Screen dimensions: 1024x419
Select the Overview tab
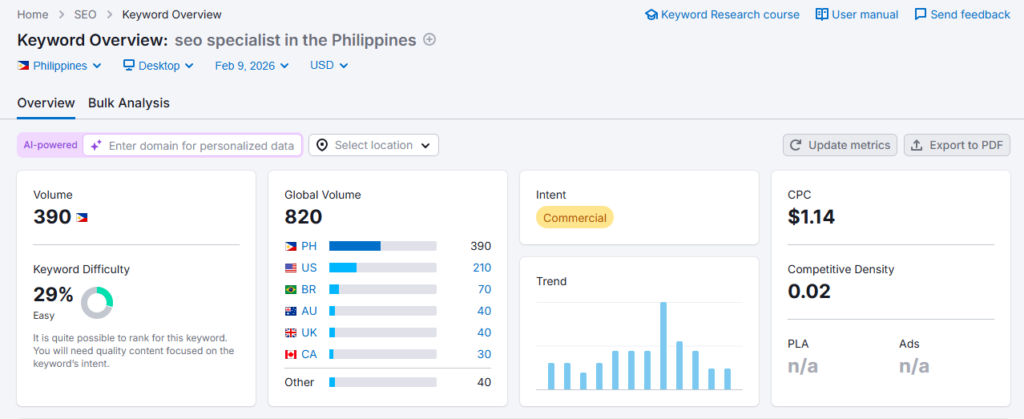coord(46,103)
